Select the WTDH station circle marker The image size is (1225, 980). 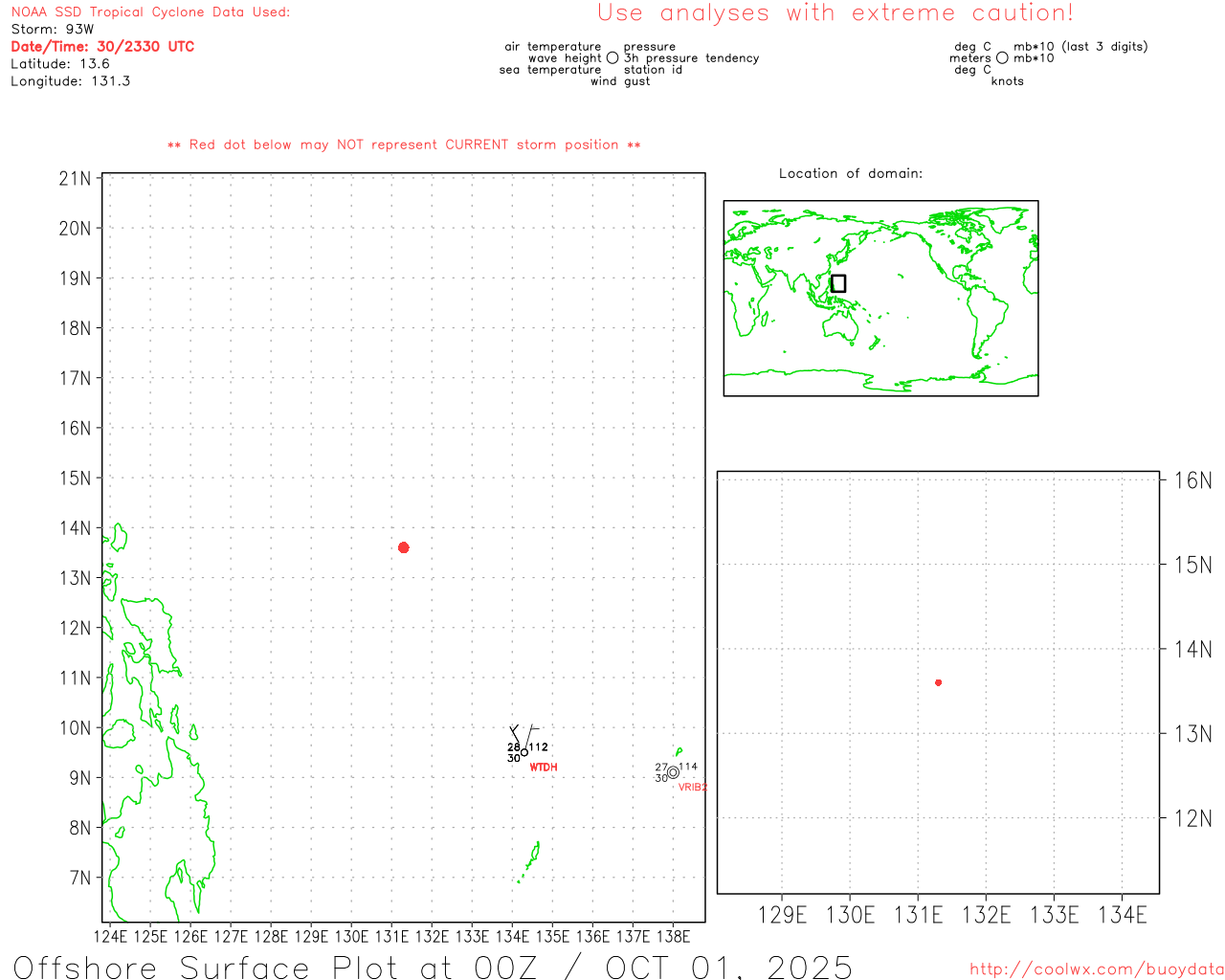(x=523, y=752)
